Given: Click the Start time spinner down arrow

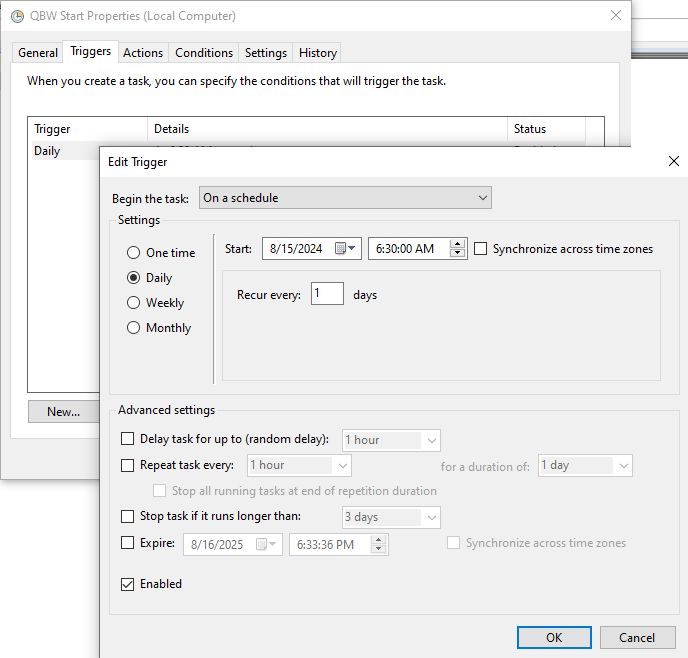Looking at the screenshot, I should (x=458, y=254).
